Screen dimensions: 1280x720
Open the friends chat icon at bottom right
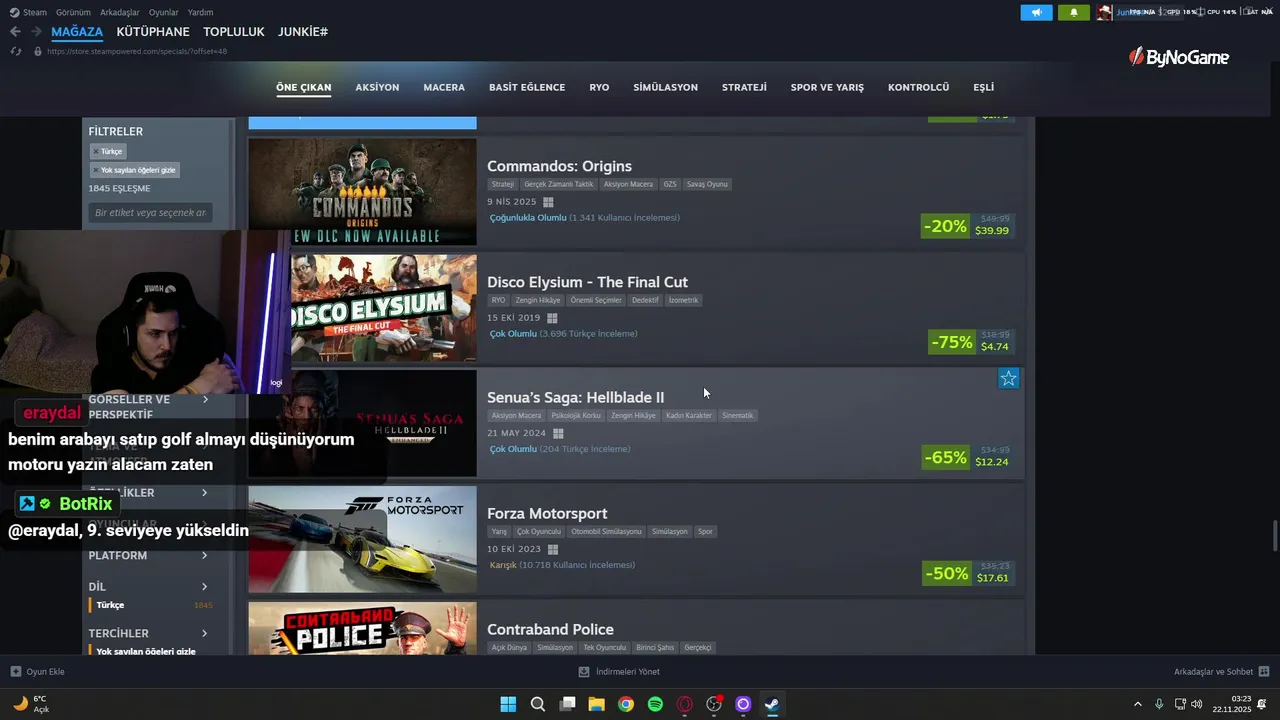tap(1264, 672)
